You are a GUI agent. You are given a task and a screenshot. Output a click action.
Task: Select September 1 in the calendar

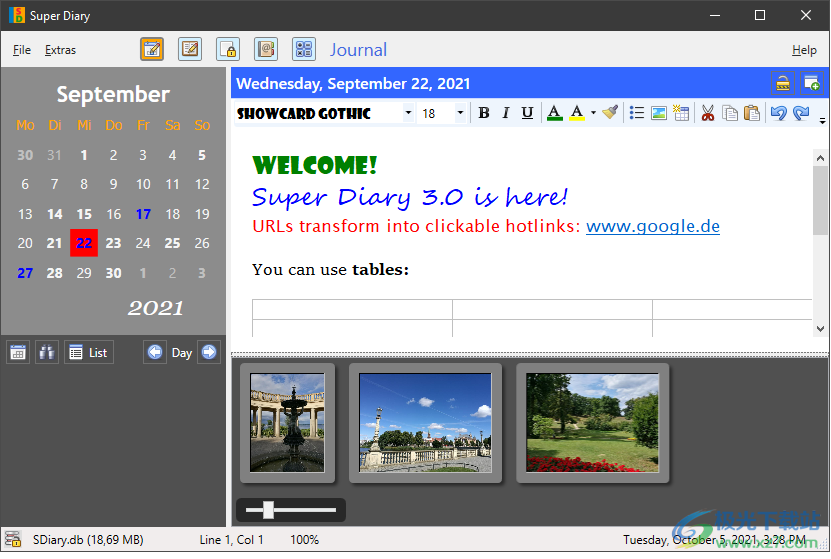point(84,155)
